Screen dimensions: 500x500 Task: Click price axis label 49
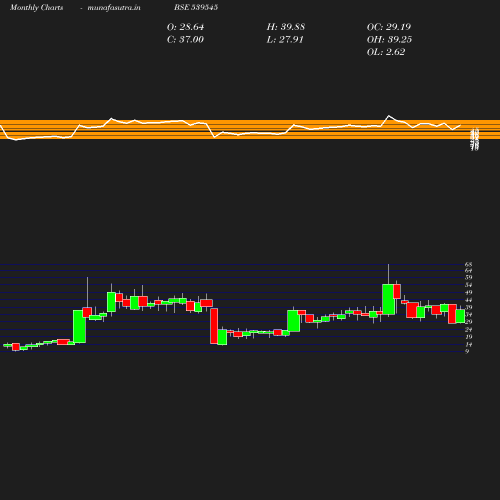[x=468, y=292]
